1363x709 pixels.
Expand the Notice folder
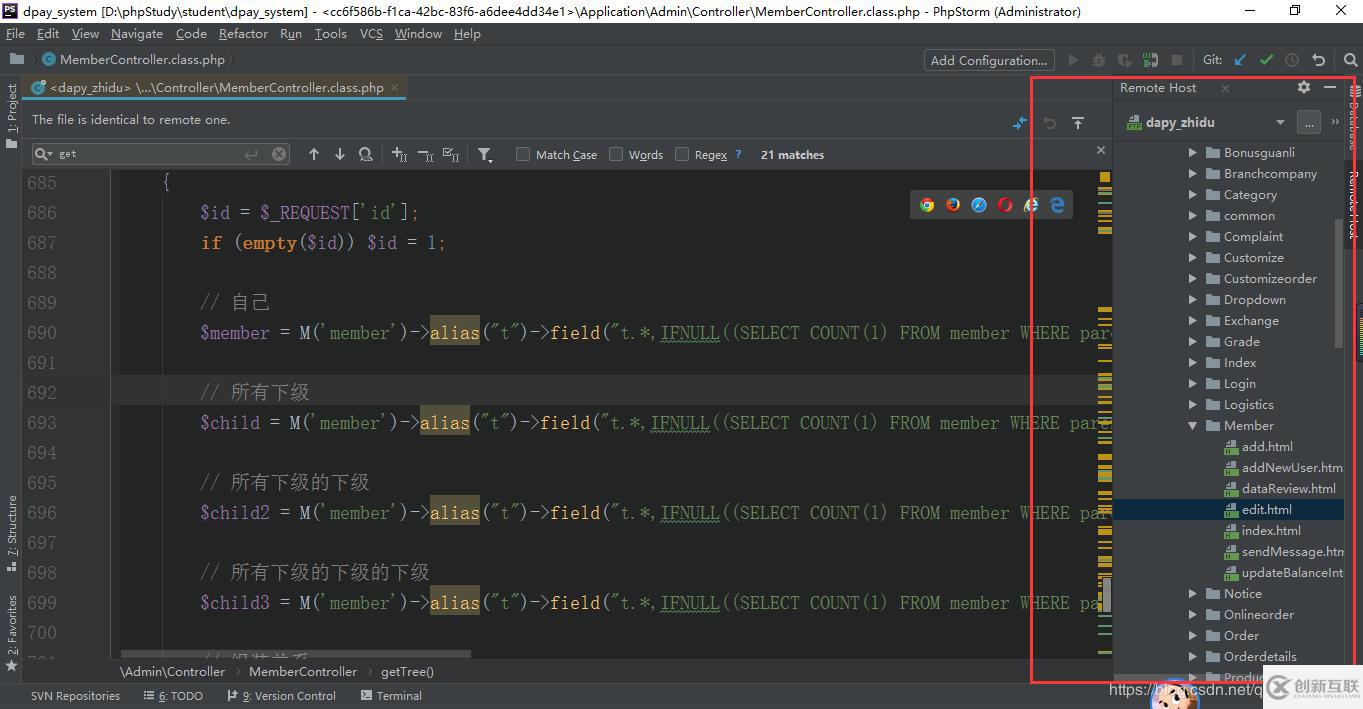click(x=1192, y=594)
